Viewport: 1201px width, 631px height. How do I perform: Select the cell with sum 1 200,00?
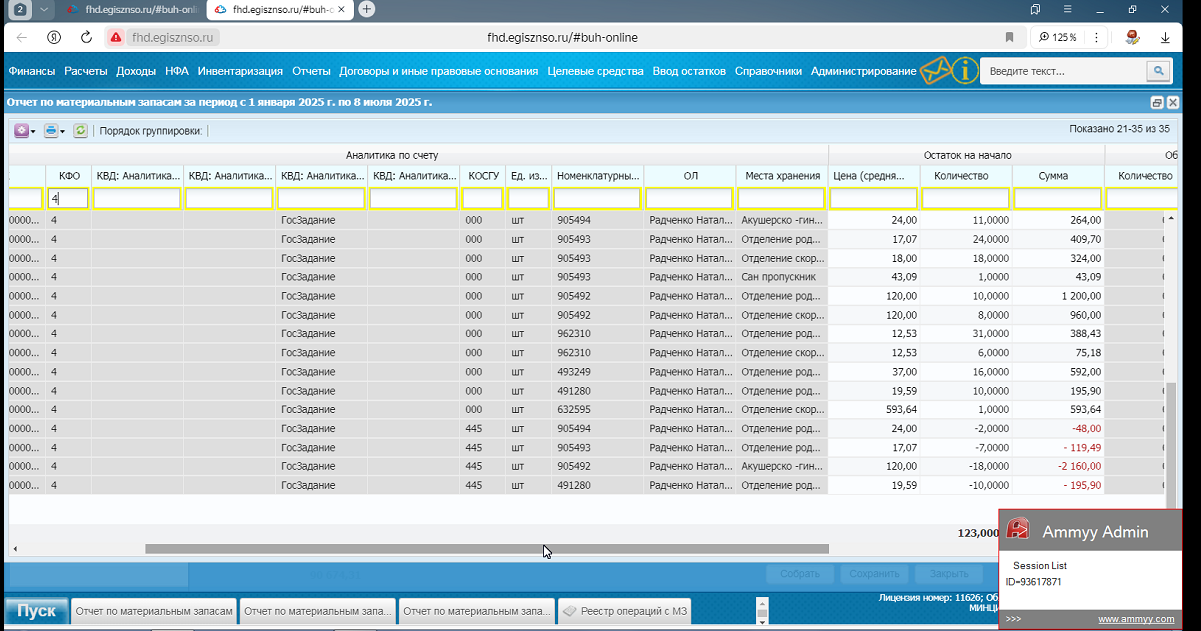pos(1058,296)
